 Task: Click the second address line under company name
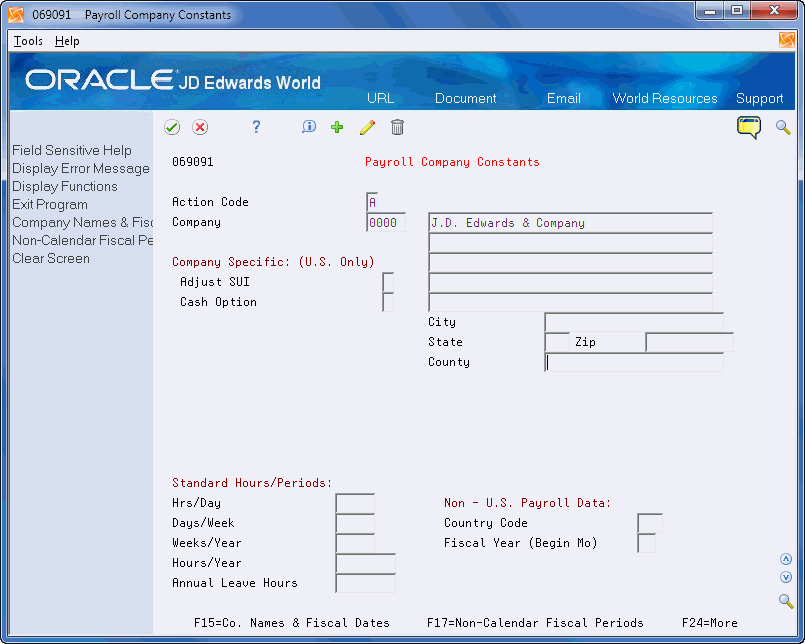pyautogui.click(x=570, y=242)
